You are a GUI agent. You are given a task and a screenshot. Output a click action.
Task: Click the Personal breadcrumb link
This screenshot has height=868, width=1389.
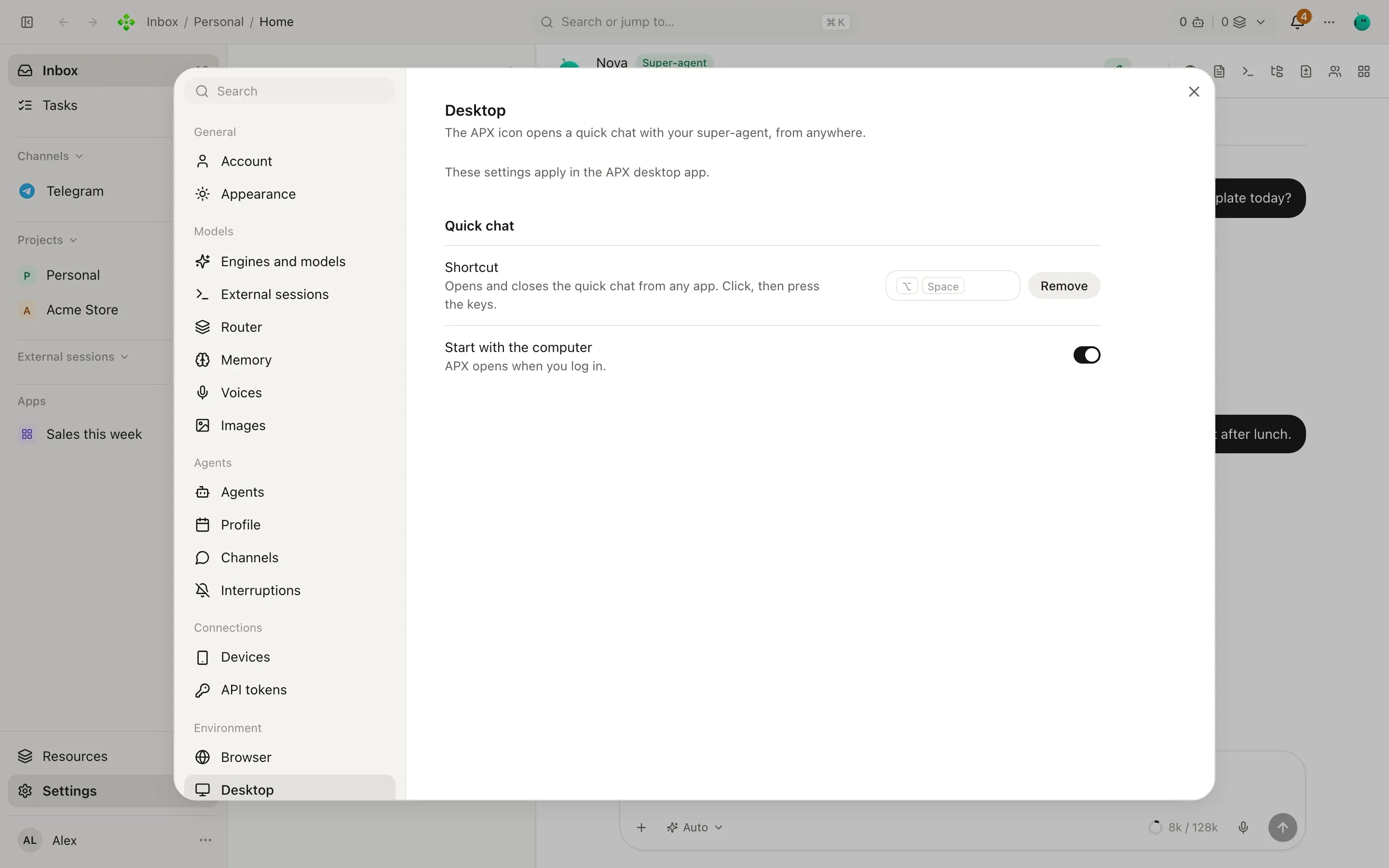pos(218,22)
